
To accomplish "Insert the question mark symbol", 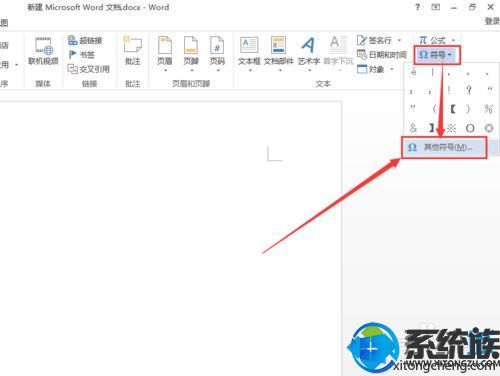I will [x=469, y=90].
